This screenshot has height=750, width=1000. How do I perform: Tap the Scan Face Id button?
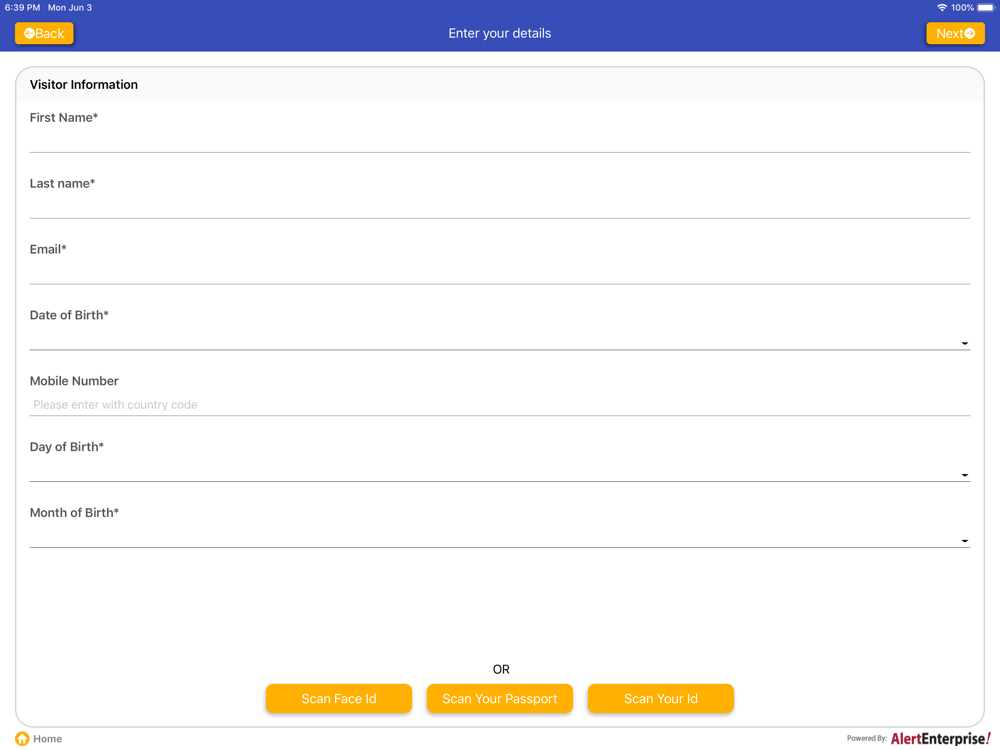(339, 698)
